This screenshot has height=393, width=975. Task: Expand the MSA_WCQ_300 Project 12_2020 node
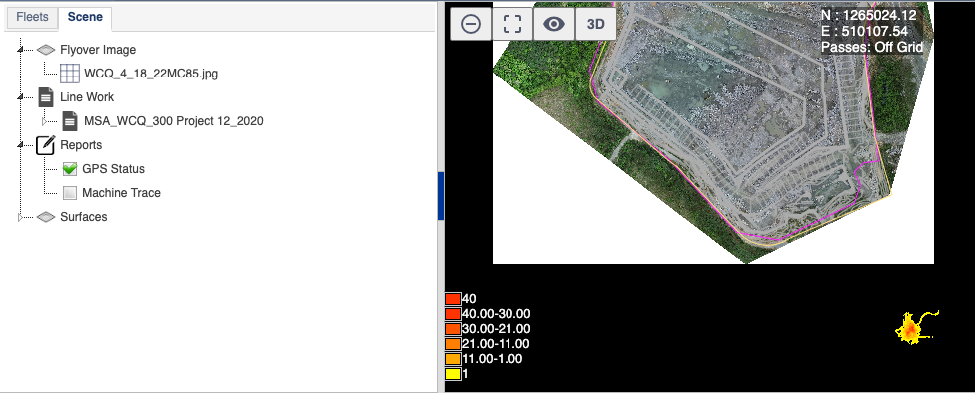click(x=45, y=121)
